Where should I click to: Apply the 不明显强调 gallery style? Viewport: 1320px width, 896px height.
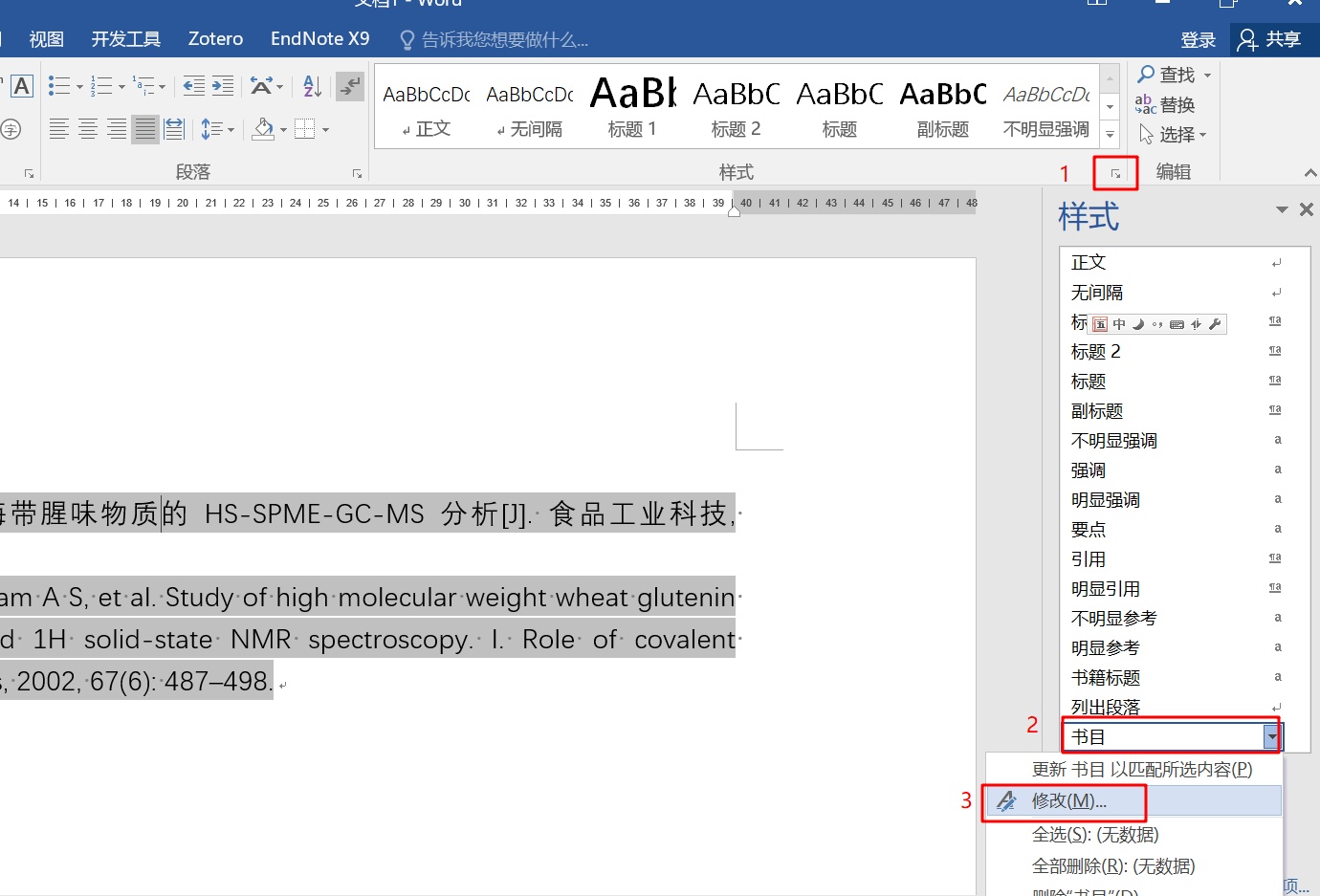click(x=1046, y=107)
